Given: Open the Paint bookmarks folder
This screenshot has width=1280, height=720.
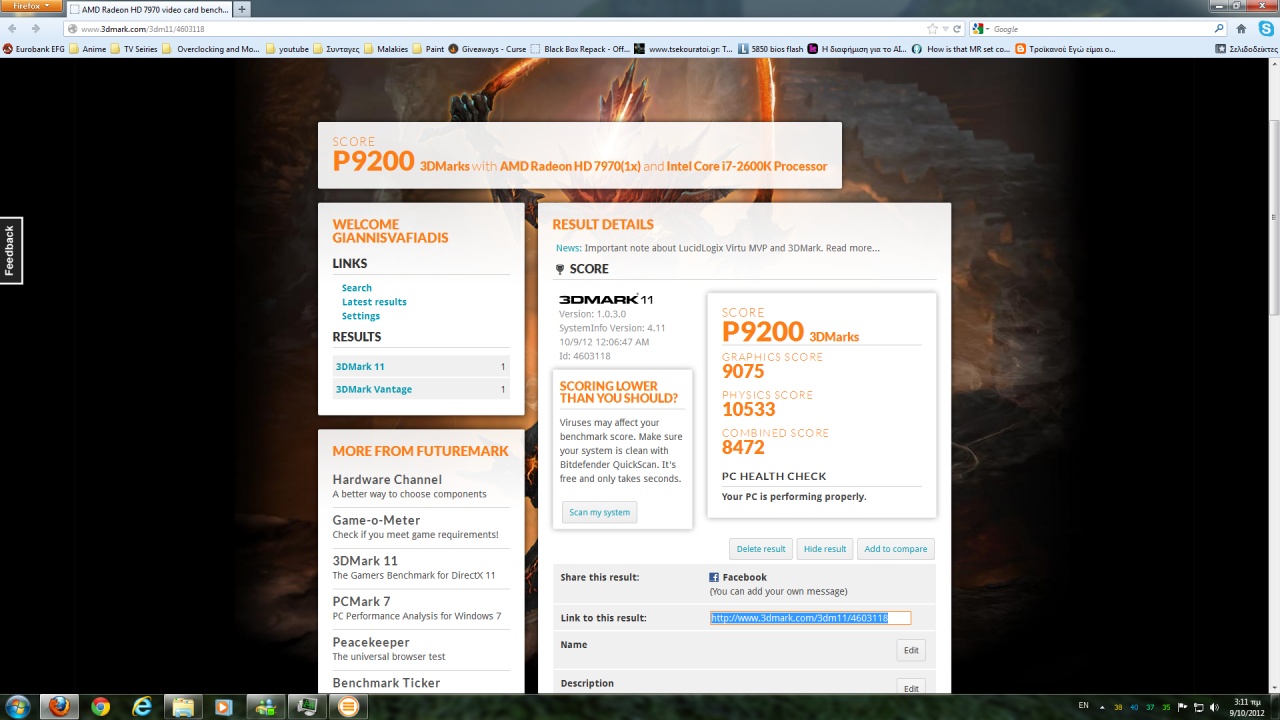Looking at the screenshot, I should tap(428, 48).
